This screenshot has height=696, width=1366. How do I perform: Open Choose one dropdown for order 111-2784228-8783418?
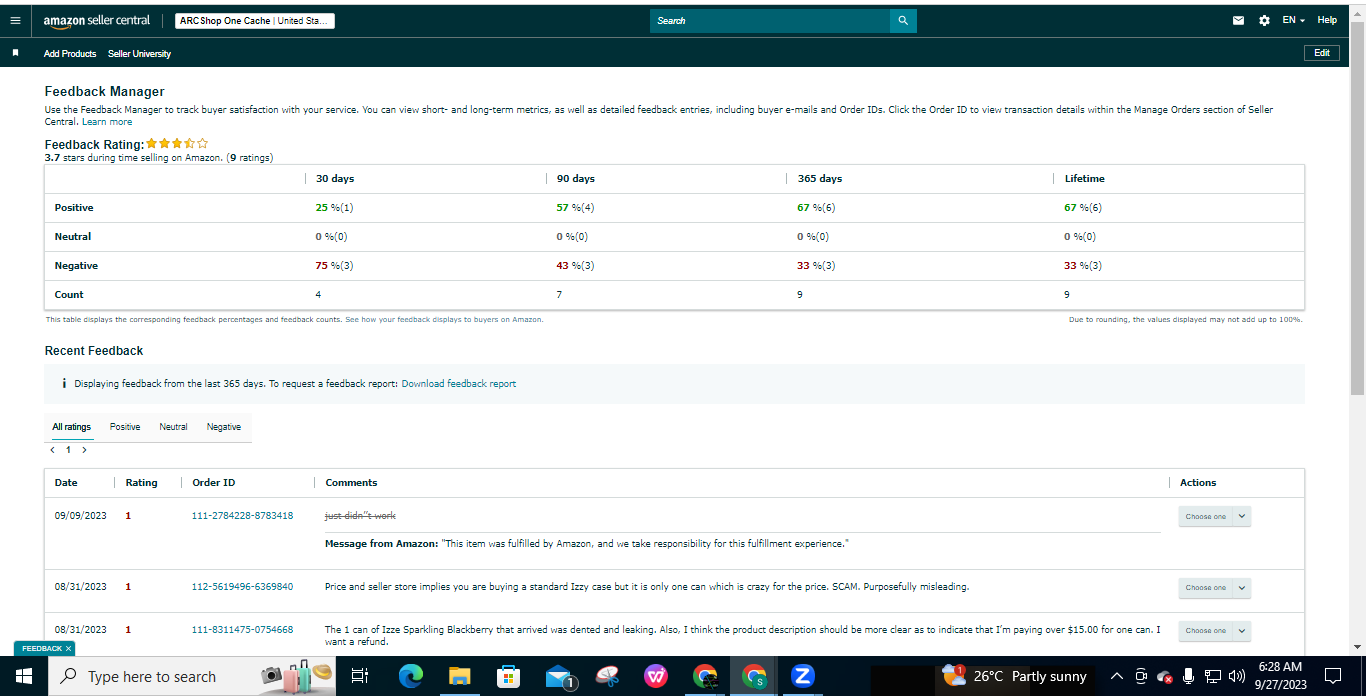pos(1214,516)
